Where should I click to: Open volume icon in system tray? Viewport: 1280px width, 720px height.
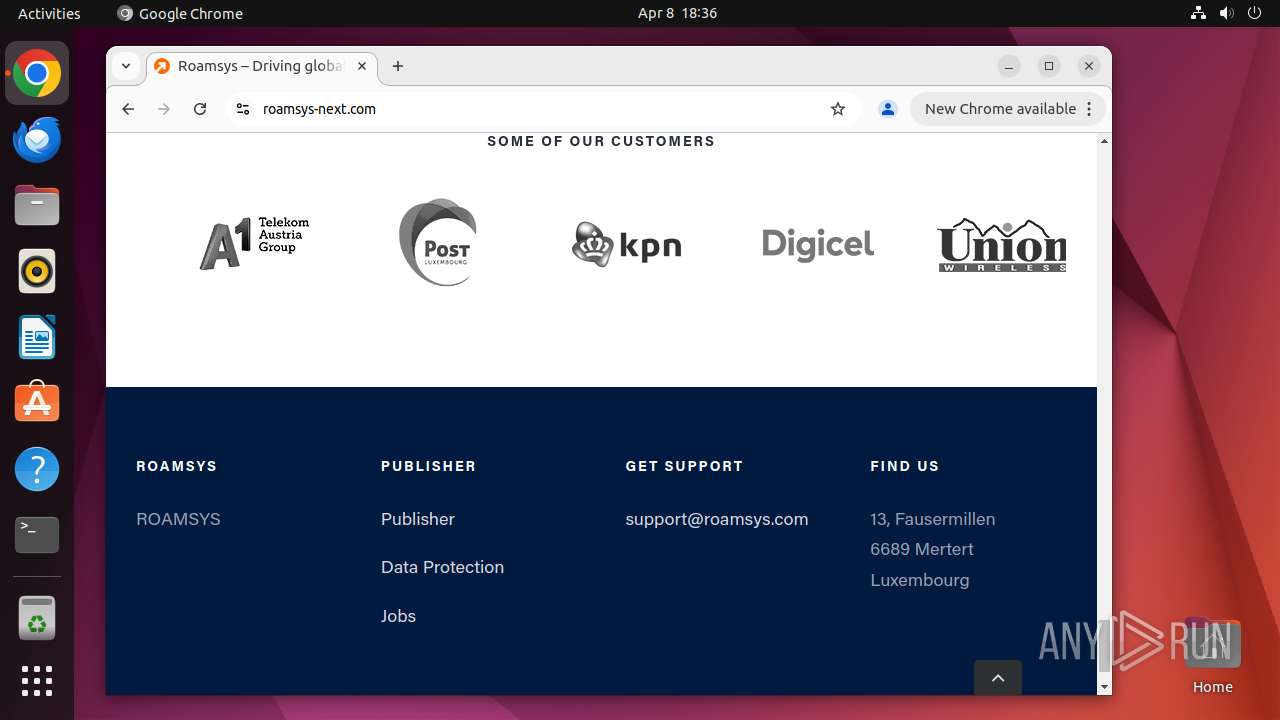(1226, 13)
